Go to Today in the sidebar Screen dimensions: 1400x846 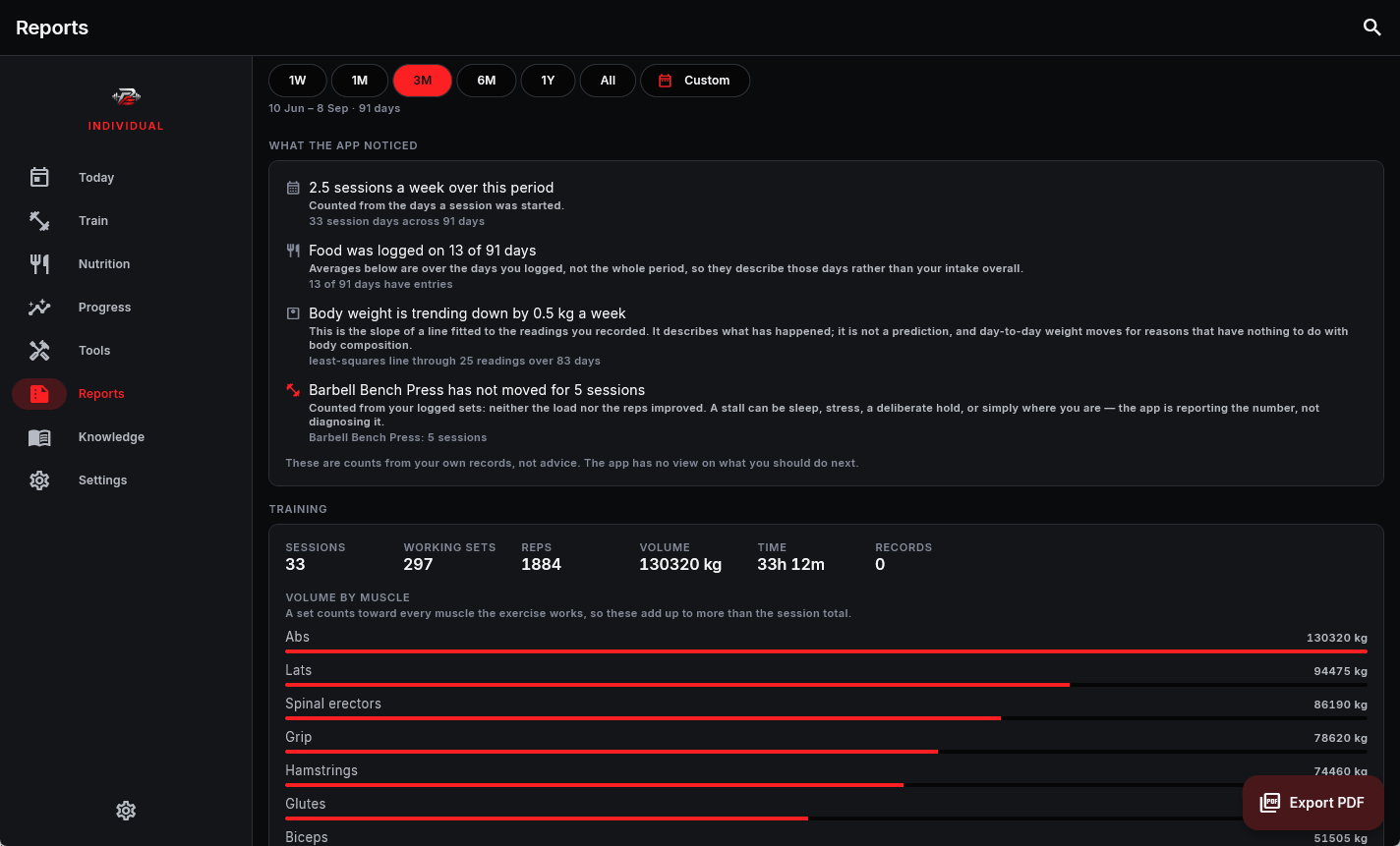pos(96,178)
